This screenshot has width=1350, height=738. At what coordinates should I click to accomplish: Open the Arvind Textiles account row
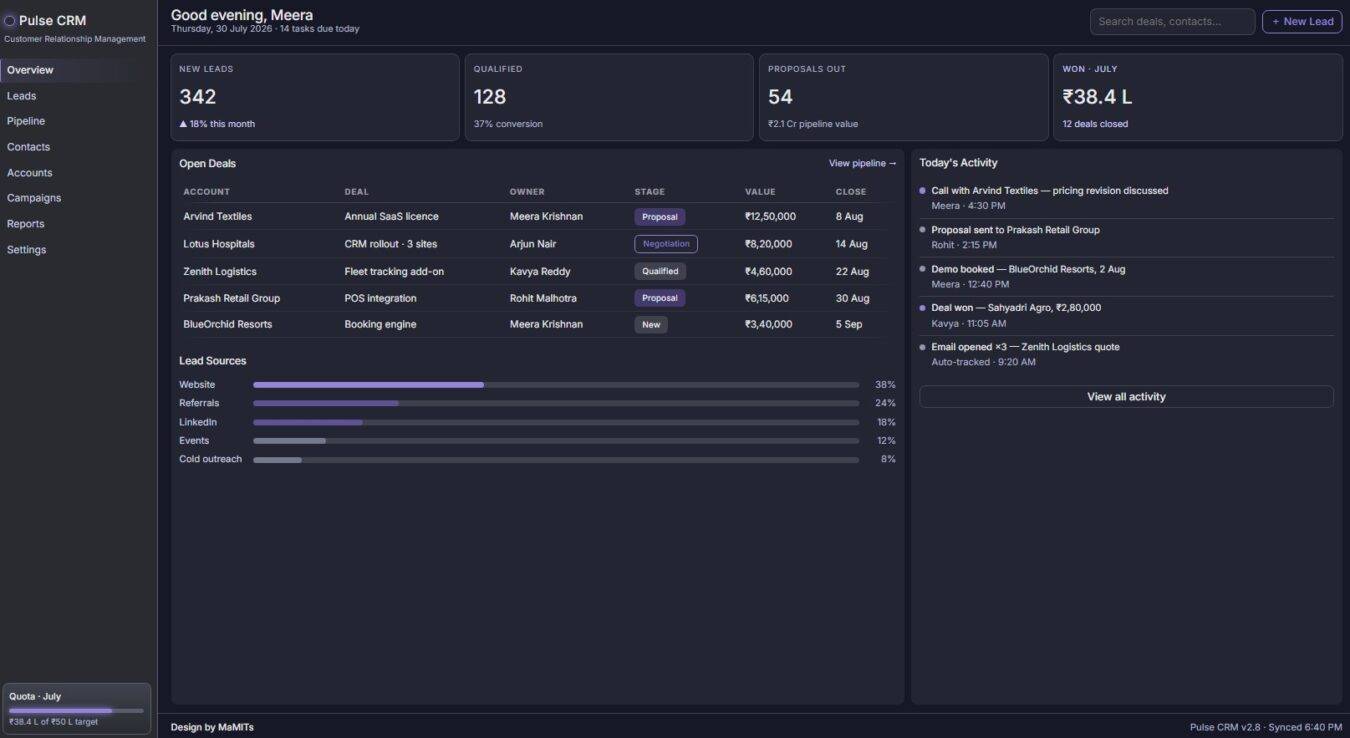click(536, 216)
